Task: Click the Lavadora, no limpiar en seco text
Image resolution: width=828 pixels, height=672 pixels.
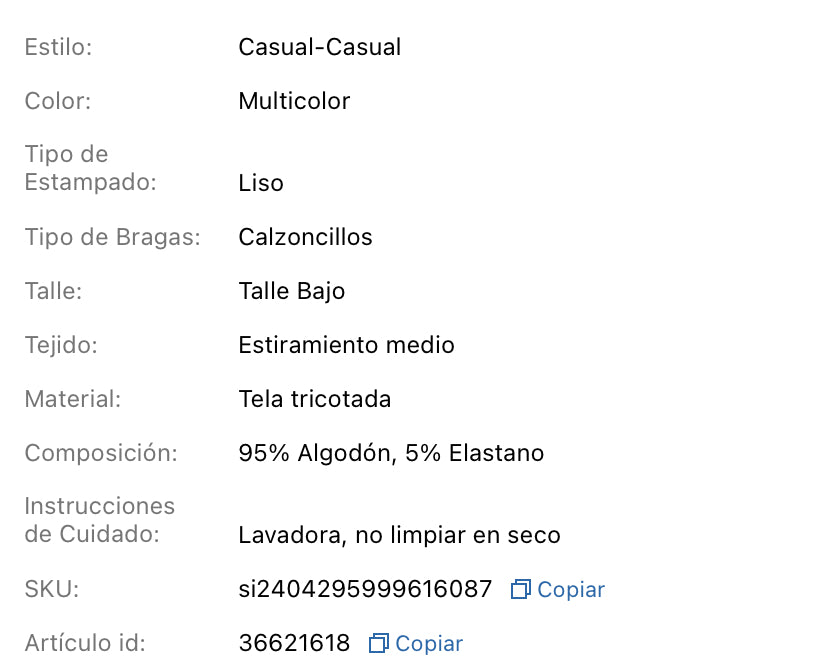Action: (x=399, y=535)
